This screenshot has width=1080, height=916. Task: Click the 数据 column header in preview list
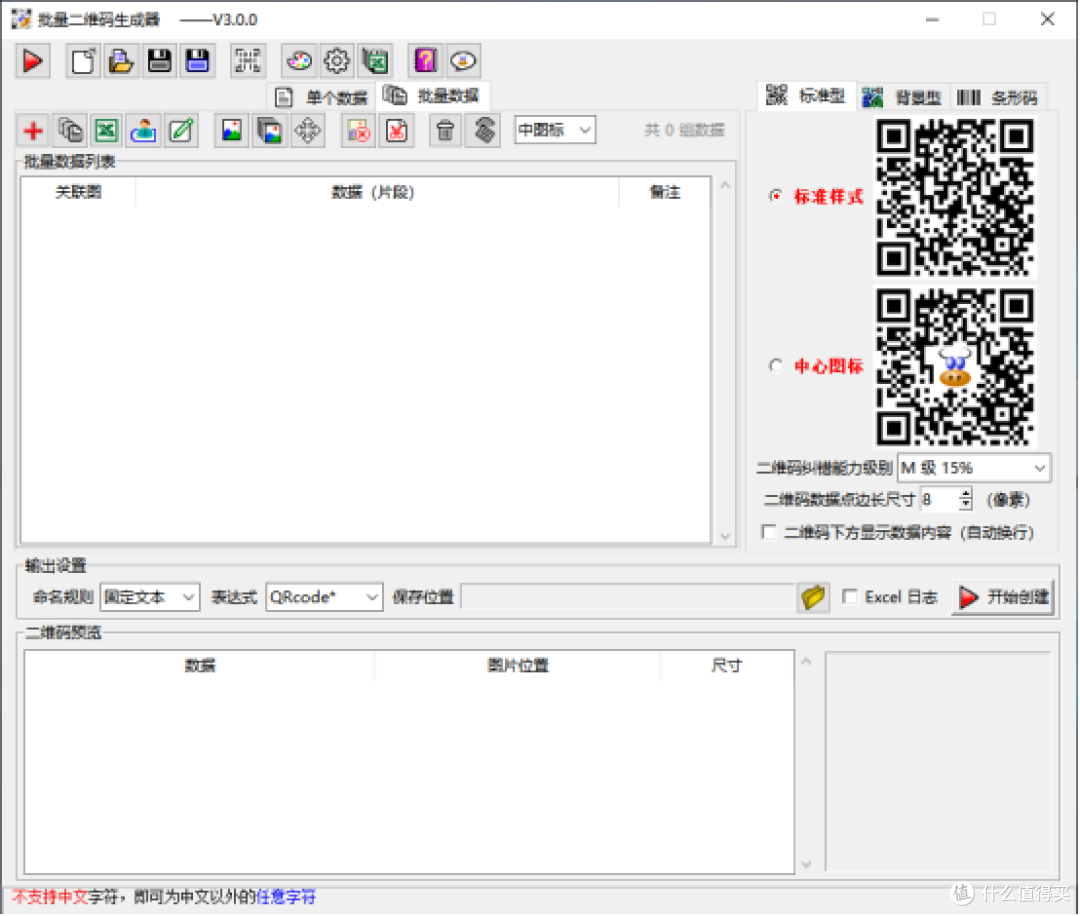pyautogui.click(x=200, y=665)
